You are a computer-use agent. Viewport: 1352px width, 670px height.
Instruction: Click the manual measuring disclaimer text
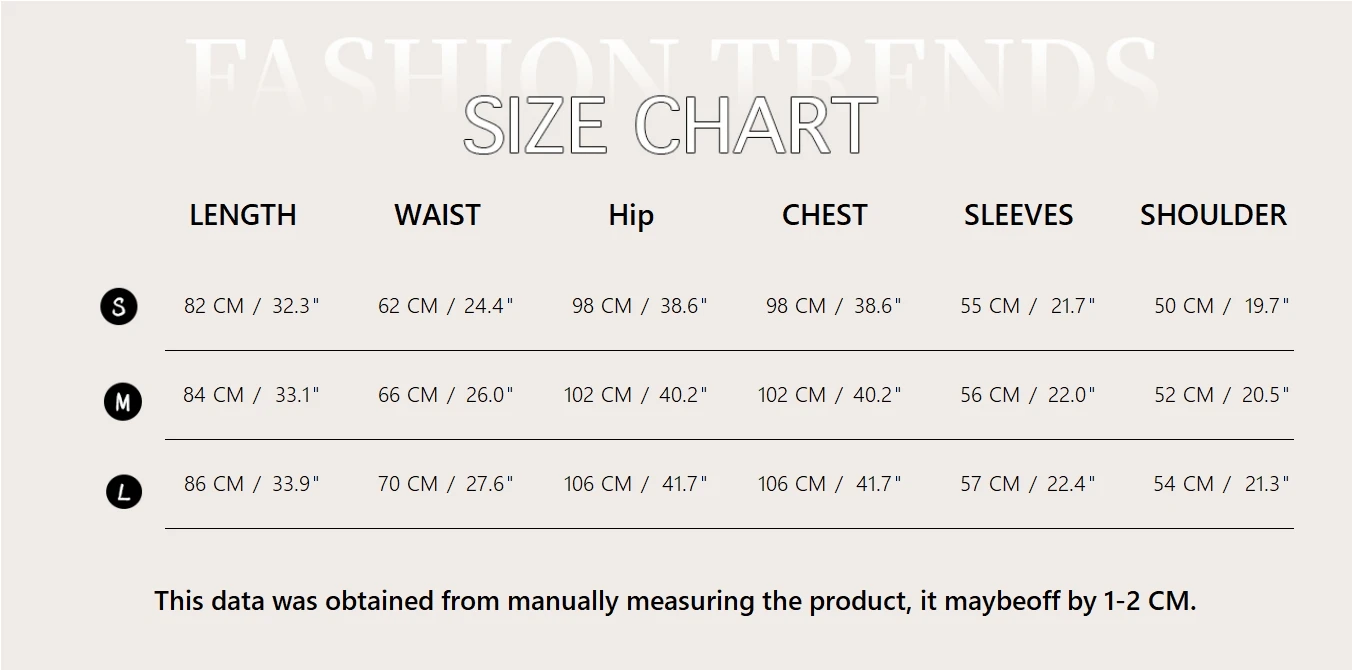(x=675, y=601)
